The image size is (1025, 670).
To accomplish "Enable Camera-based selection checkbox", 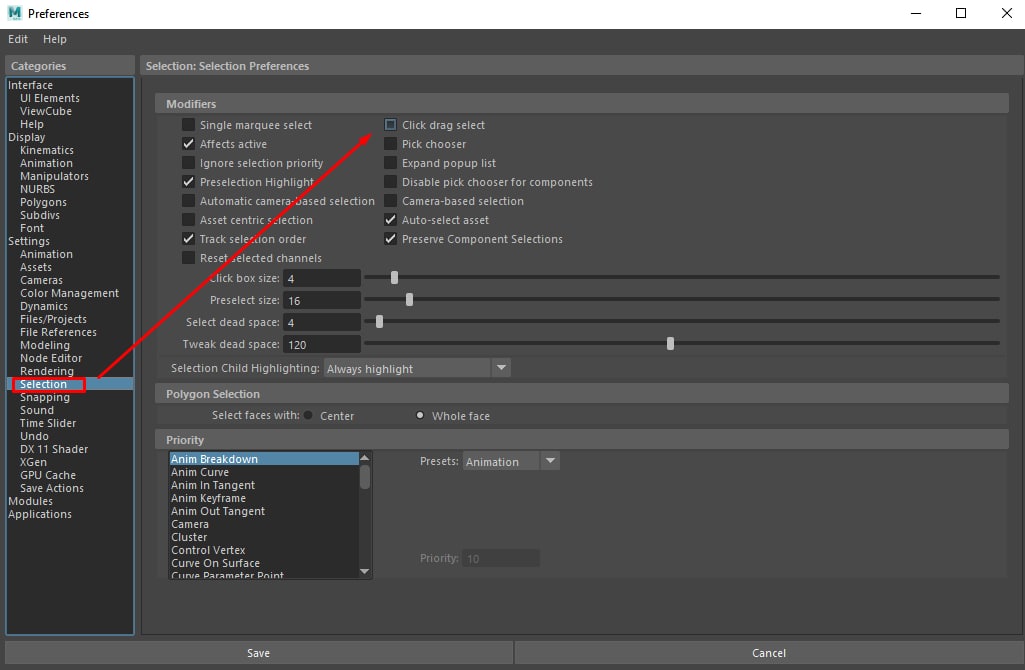I will (390, 201).
